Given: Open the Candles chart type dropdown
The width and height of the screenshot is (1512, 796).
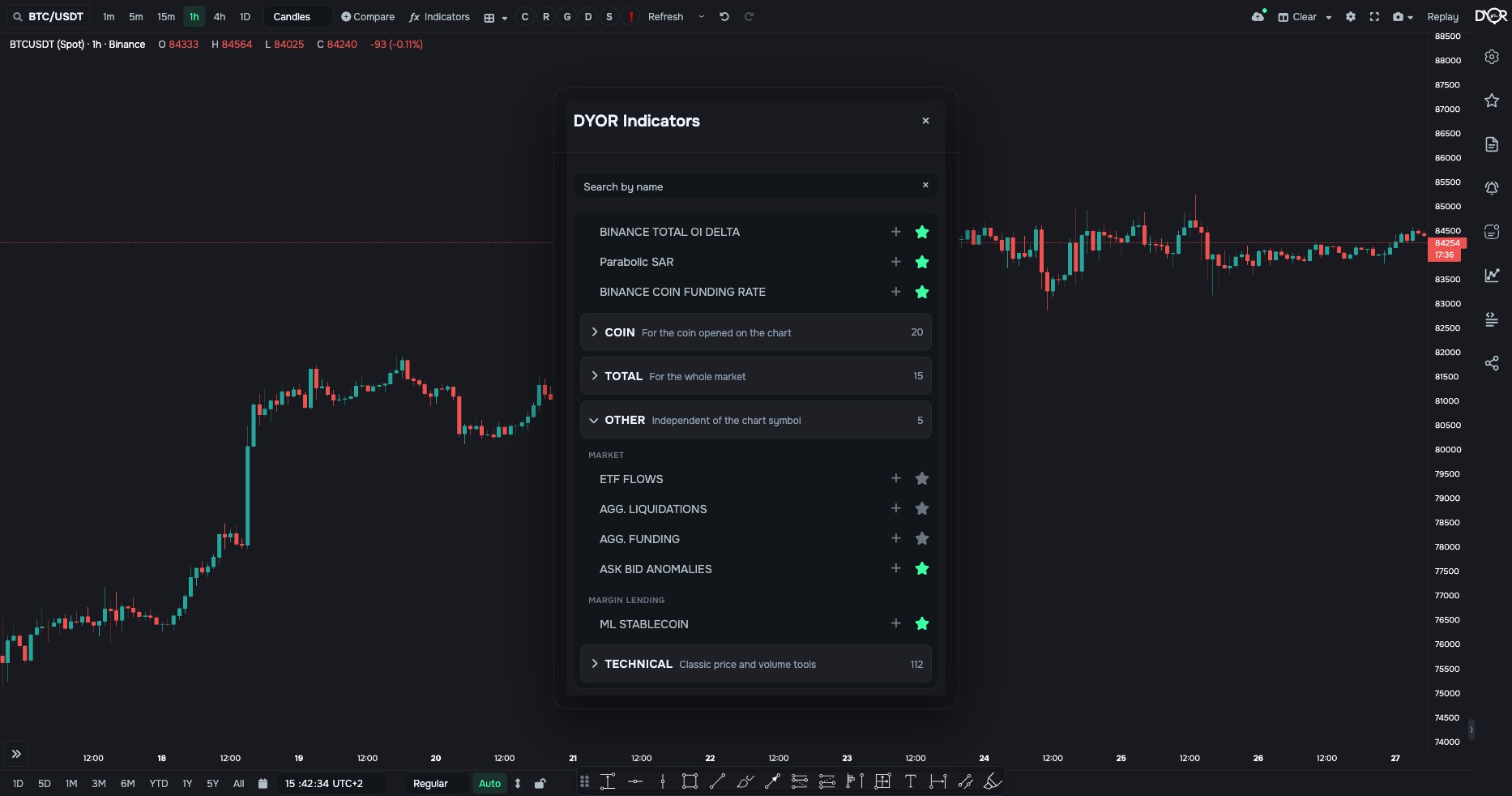Looking at the screenshot, I should click(297, 16).
